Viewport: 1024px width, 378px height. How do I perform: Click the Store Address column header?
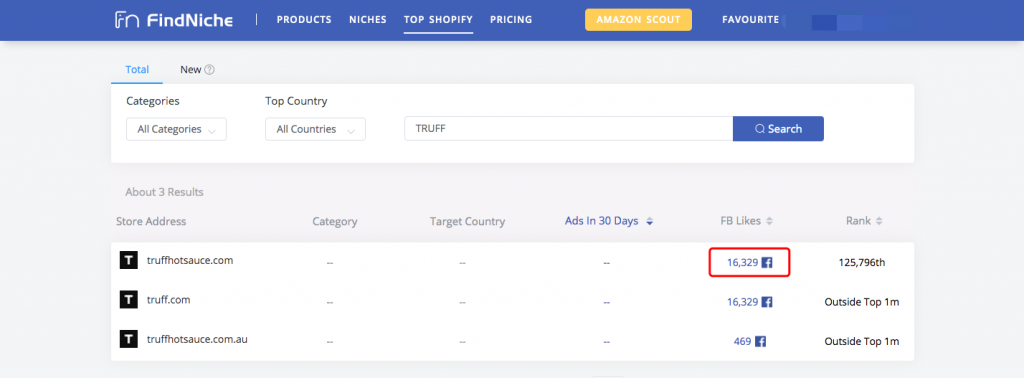click(151, 221)
